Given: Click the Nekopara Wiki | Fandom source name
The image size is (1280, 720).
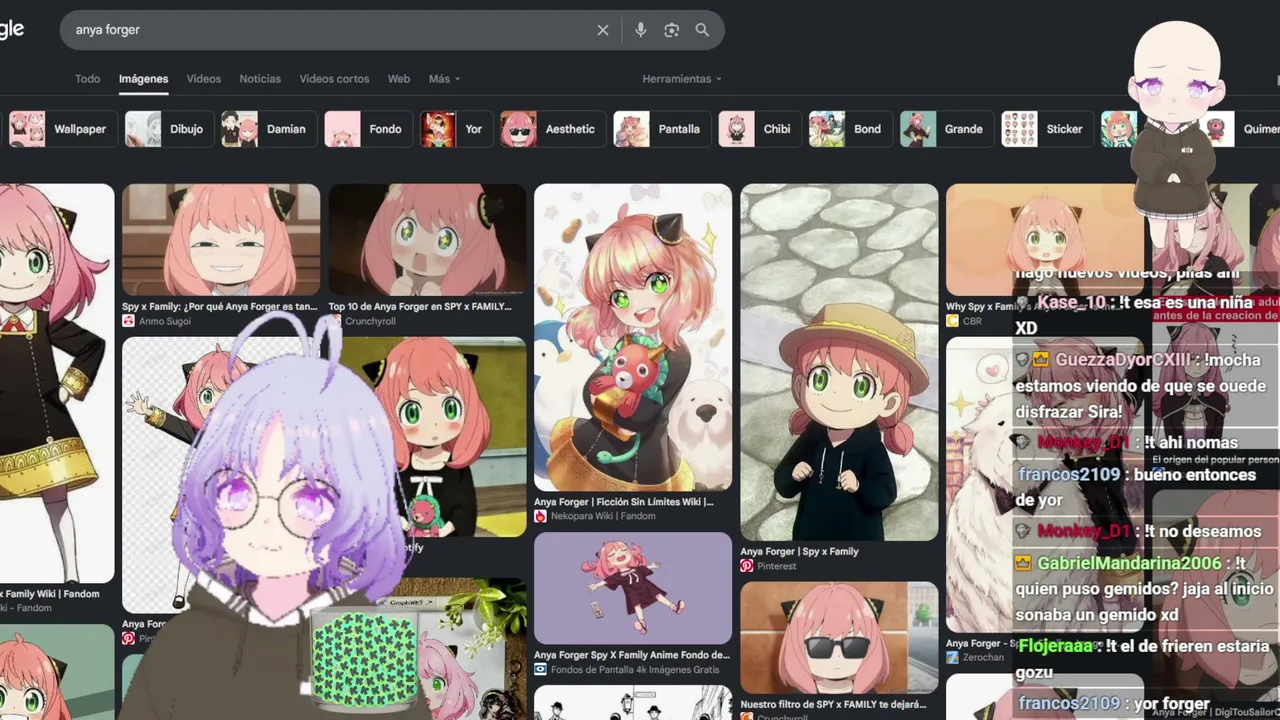Looking at the screenshot, I should [x=603, y=516].
